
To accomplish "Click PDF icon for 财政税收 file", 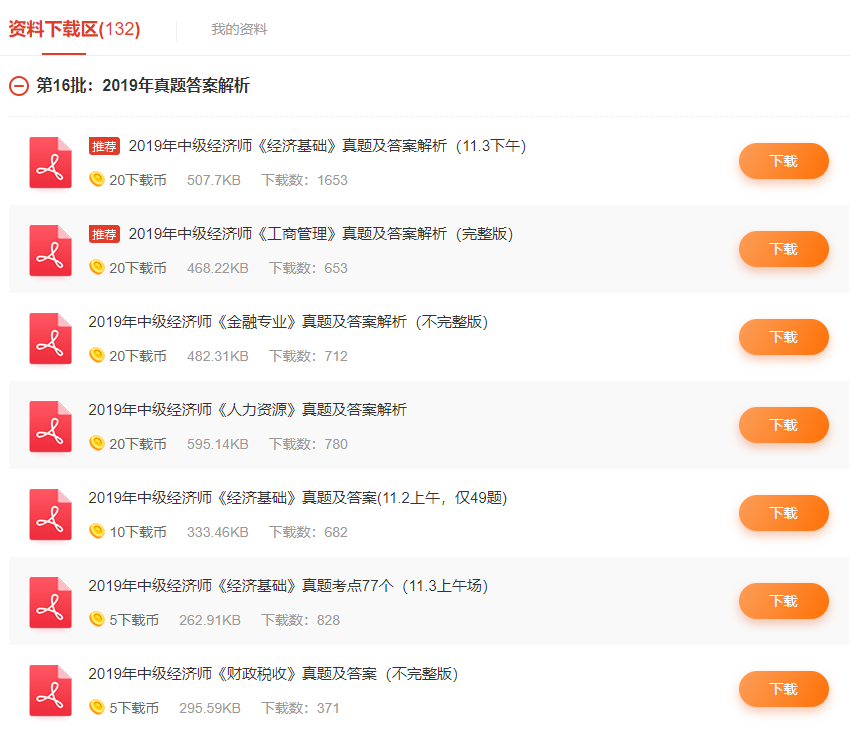I will pyautogui.click(x=50, y=690).
